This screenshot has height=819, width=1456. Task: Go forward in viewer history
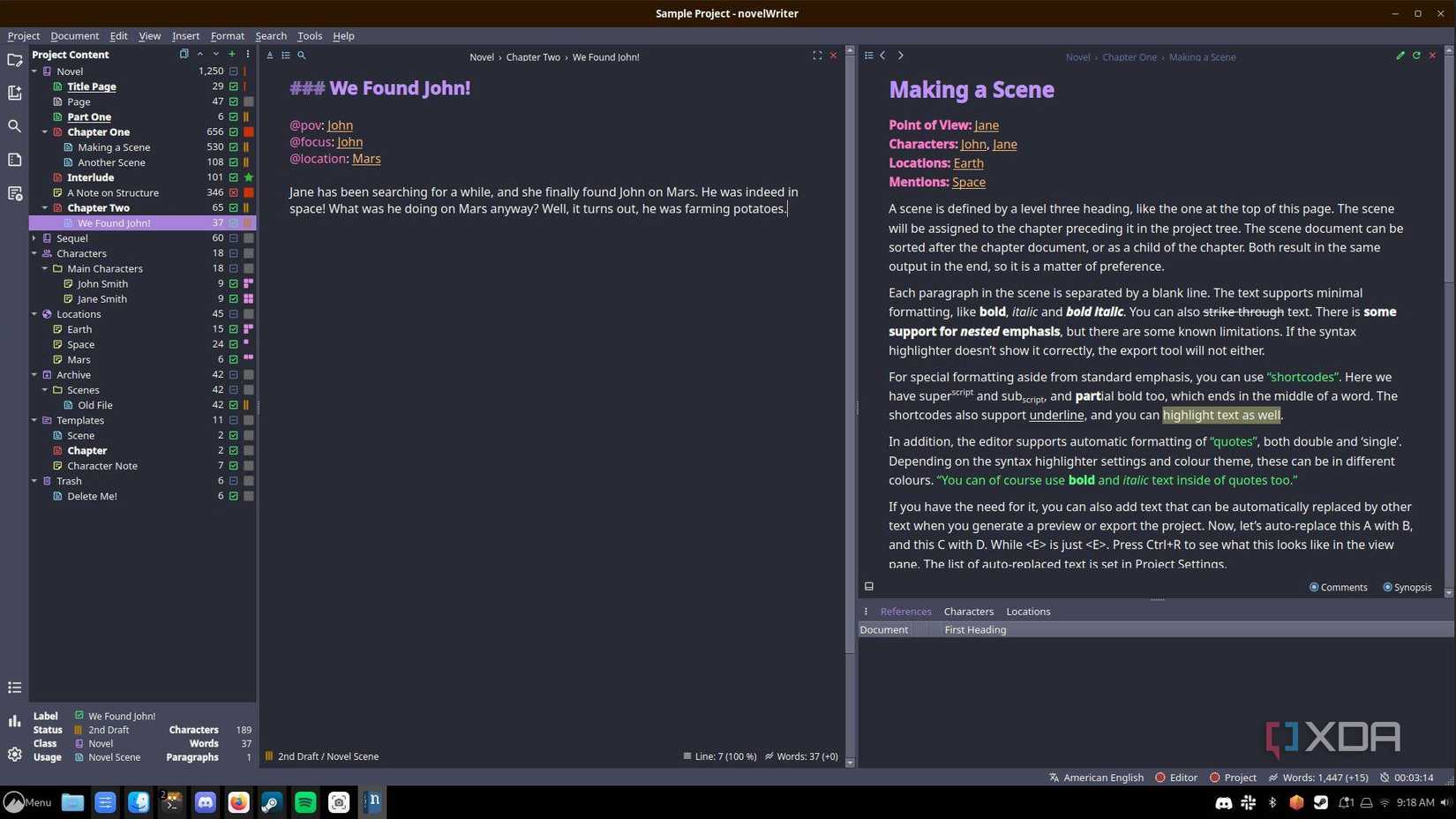point(900,56)
